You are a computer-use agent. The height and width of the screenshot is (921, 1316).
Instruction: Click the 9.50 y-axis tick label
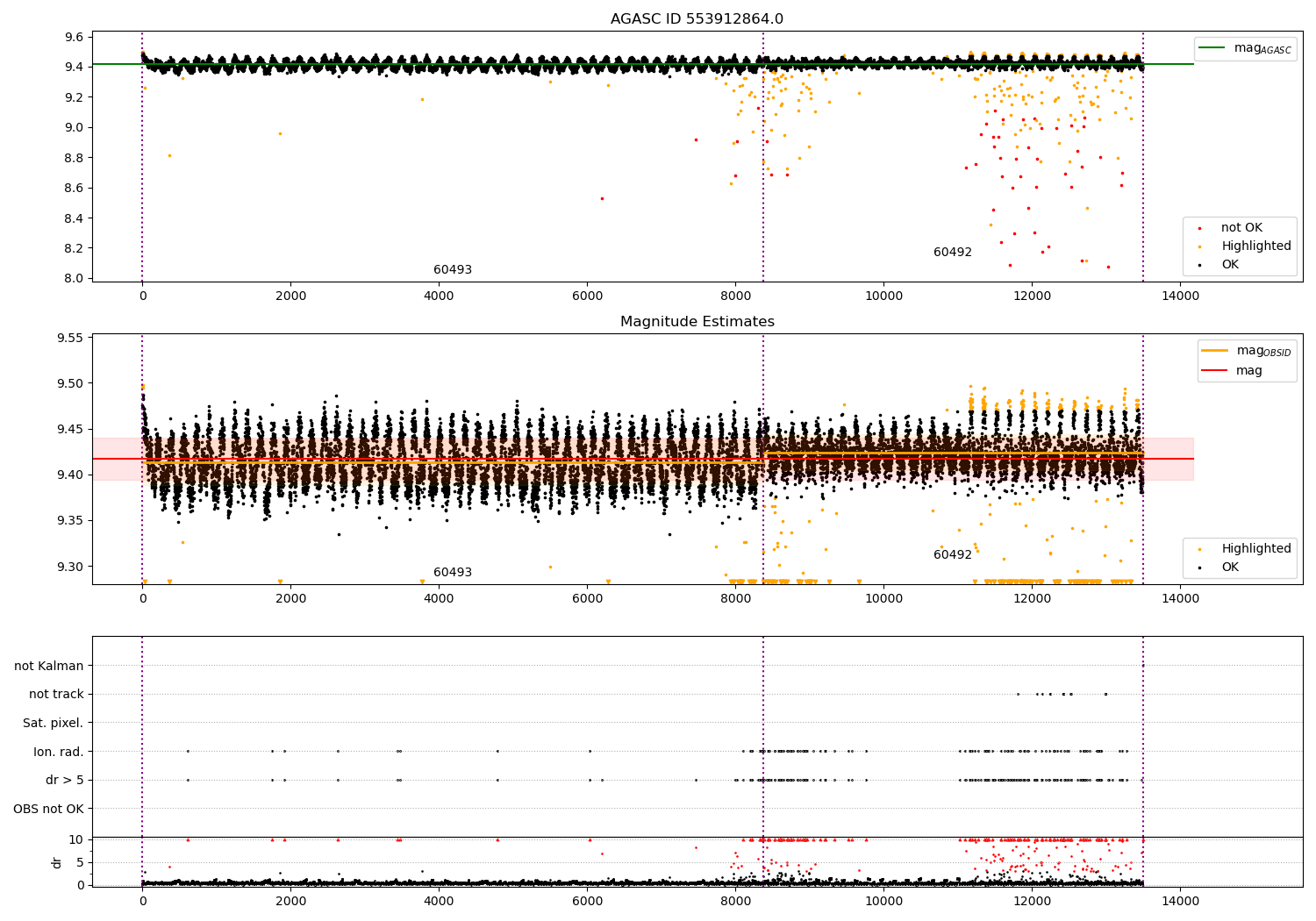point(70,384)
